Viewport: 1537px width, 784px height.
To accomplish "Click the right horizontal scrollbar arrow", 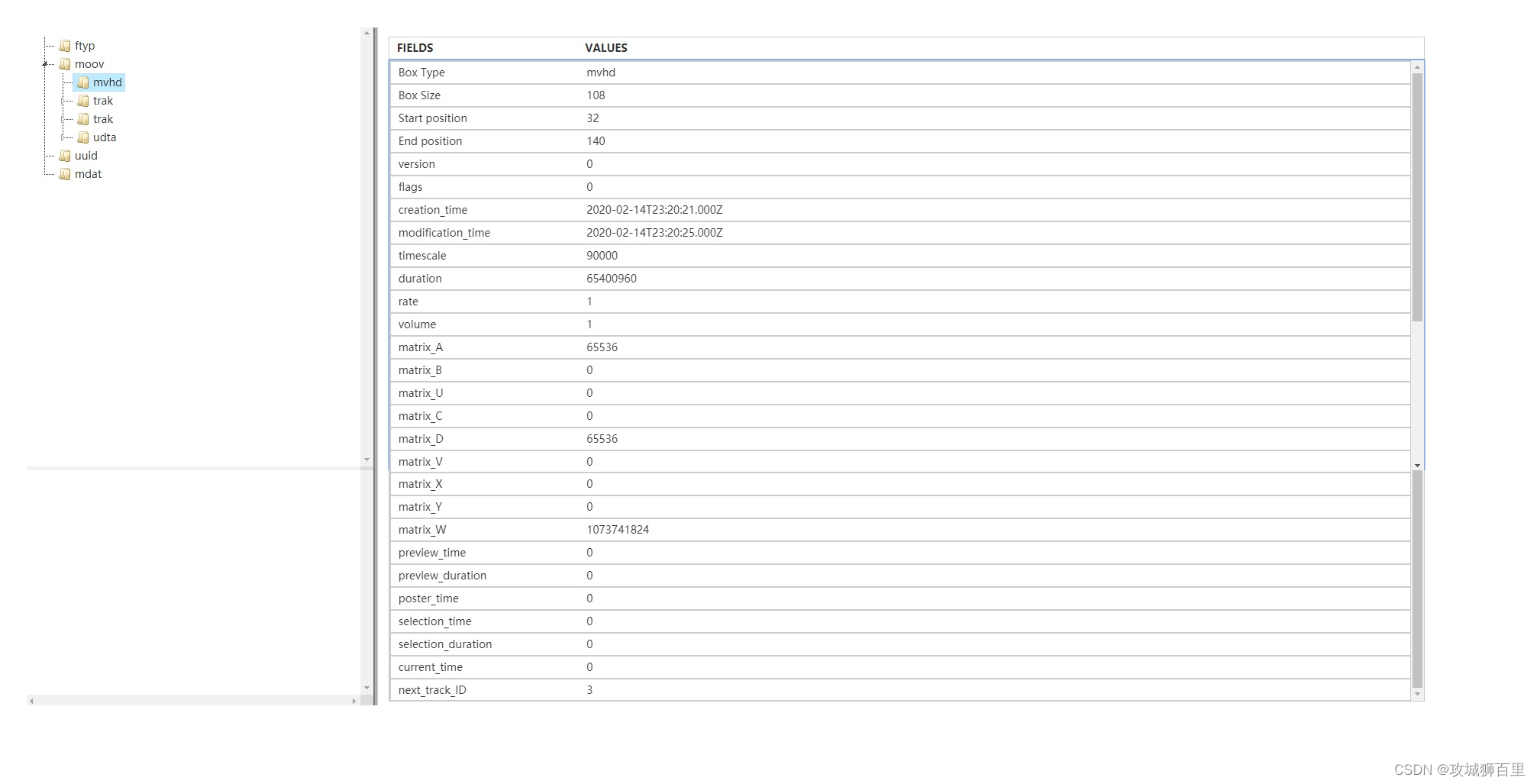I will coord(354,701).
